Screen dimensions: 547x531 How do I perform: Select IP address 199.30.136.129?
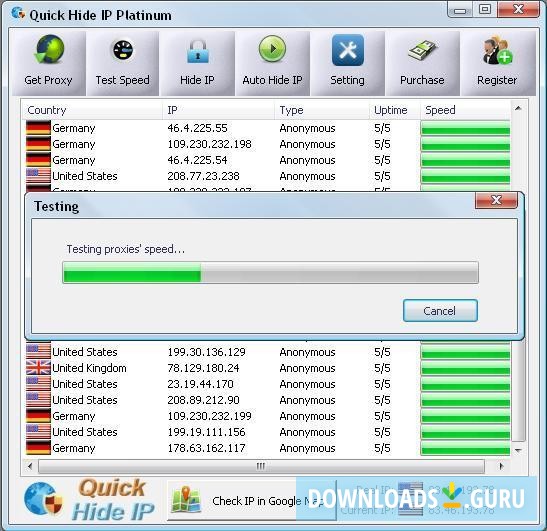tap(207, 352)
